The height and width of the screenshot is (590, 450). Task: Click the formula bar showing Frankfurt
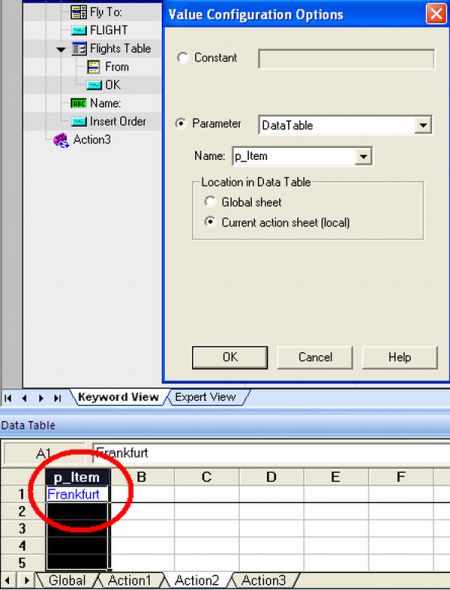pos(271,453)
